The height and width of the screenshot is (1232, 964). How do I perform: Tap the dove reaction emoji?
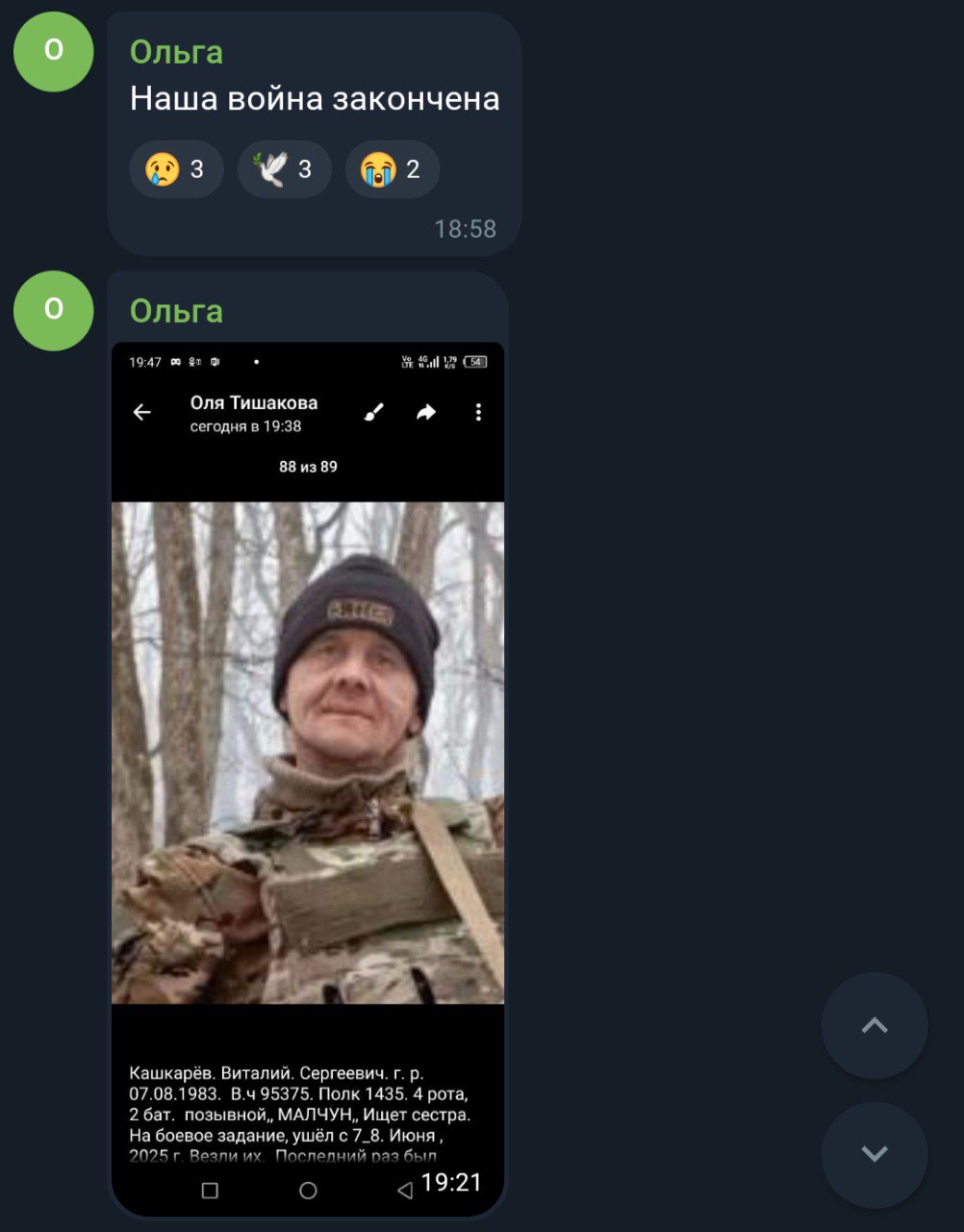coord(284,169)
